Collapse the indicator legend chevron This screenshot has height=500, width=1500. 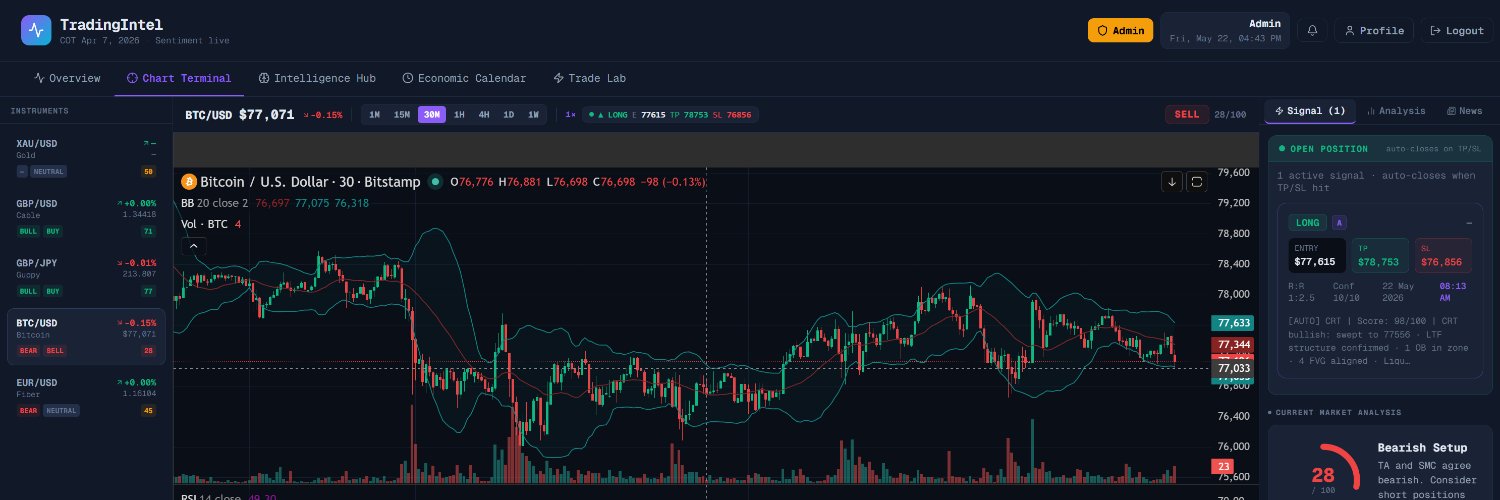click(x=193, y=246)
